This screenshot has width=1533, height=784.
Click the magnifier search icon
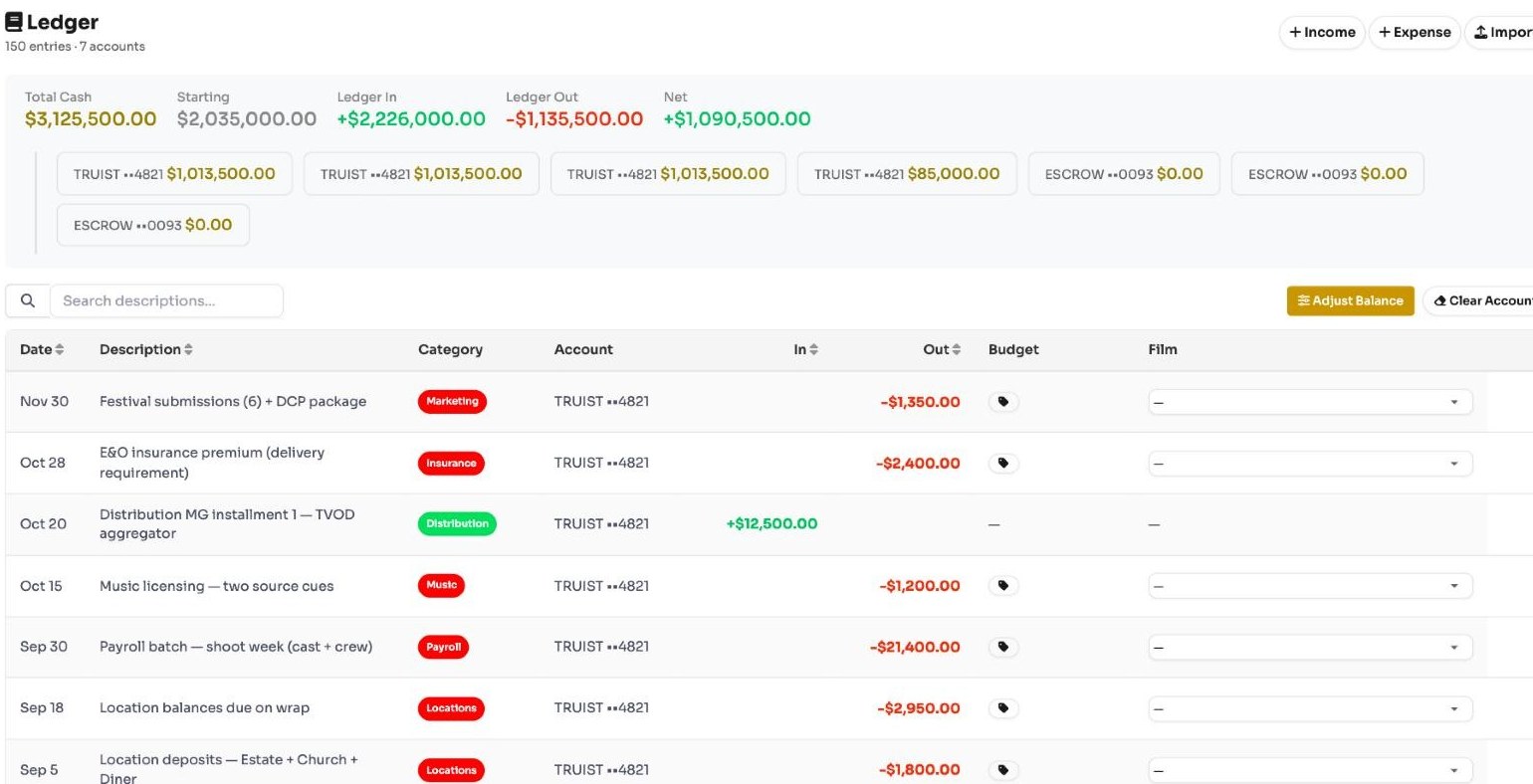click(x=28, y=300)
